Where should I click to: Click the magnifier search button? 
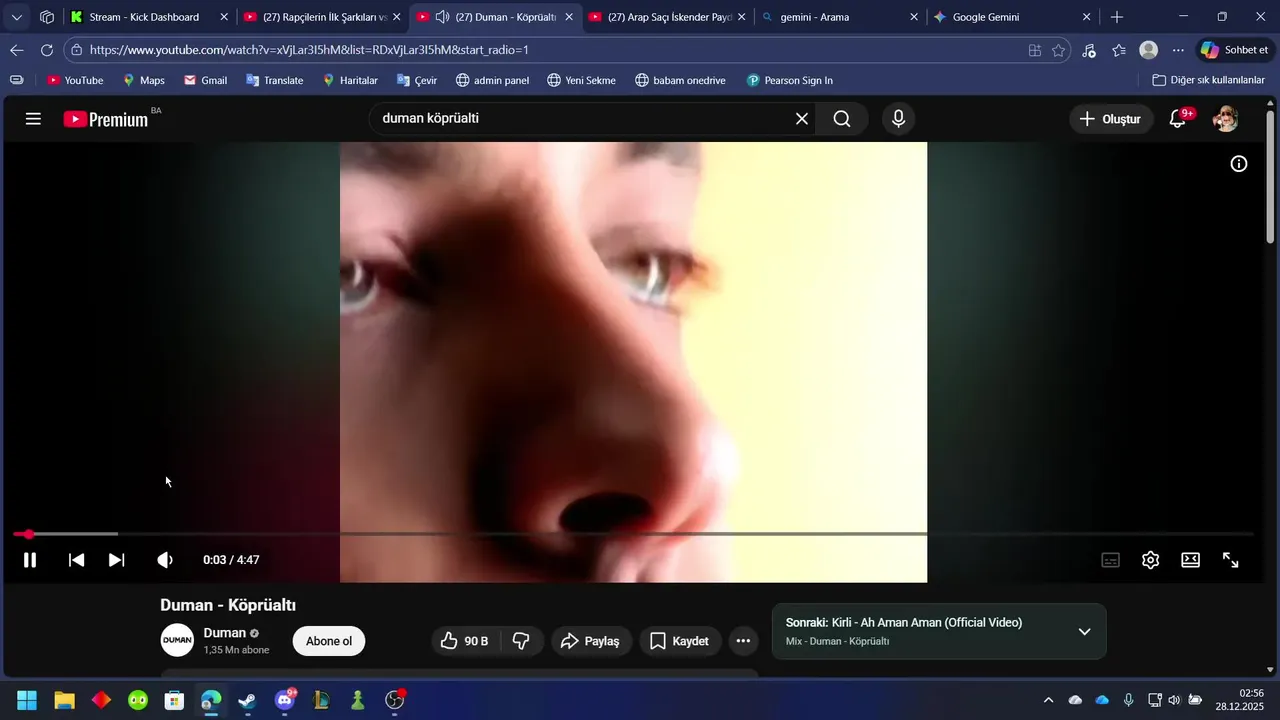tap(842, 119)
